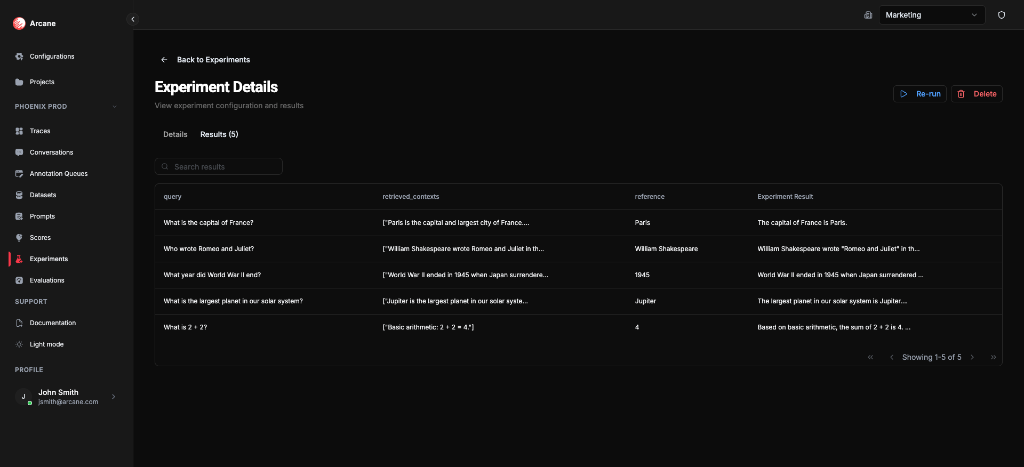Select the Results (5) tab

point(219,134)
